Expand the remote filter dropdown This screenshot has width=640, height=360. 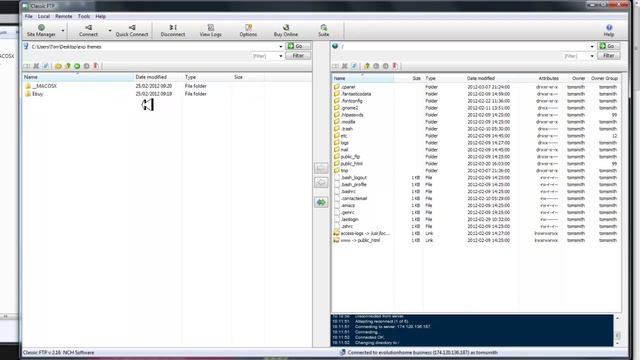pos(592,56)
